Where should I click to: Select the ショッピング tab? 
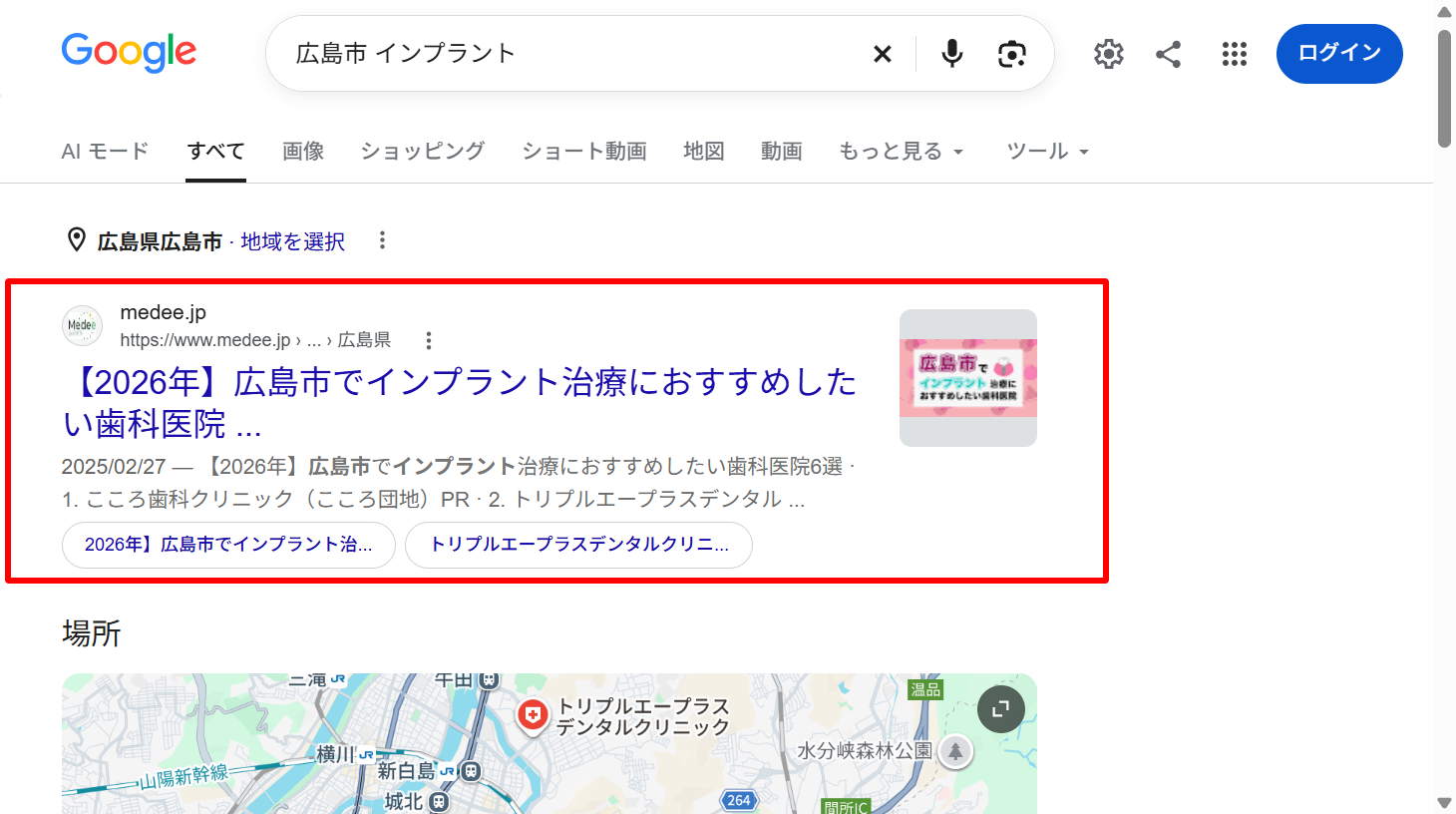click(x=423, y=152)
